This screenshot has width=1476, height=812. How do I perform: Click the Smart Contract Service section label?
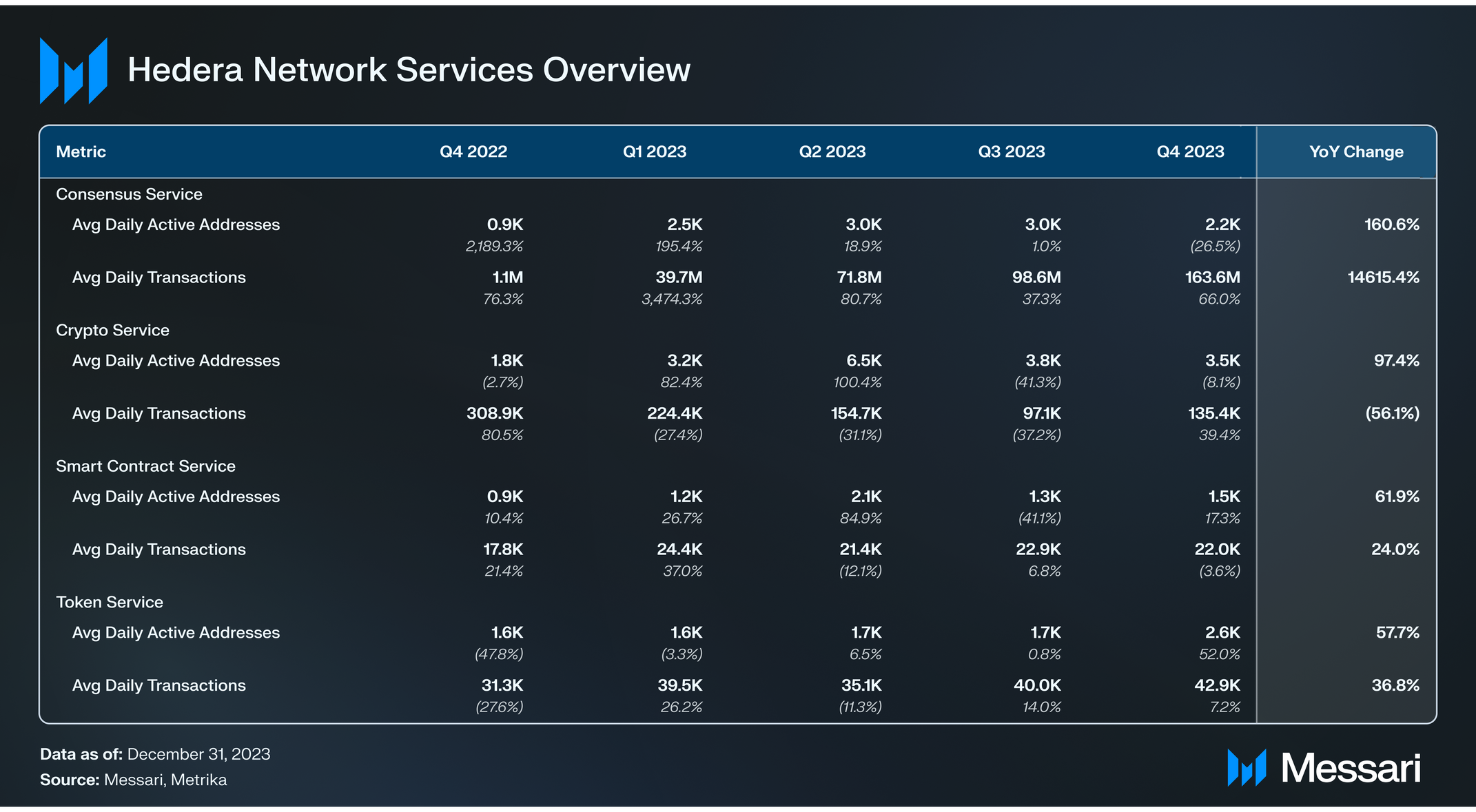[145, 466]
